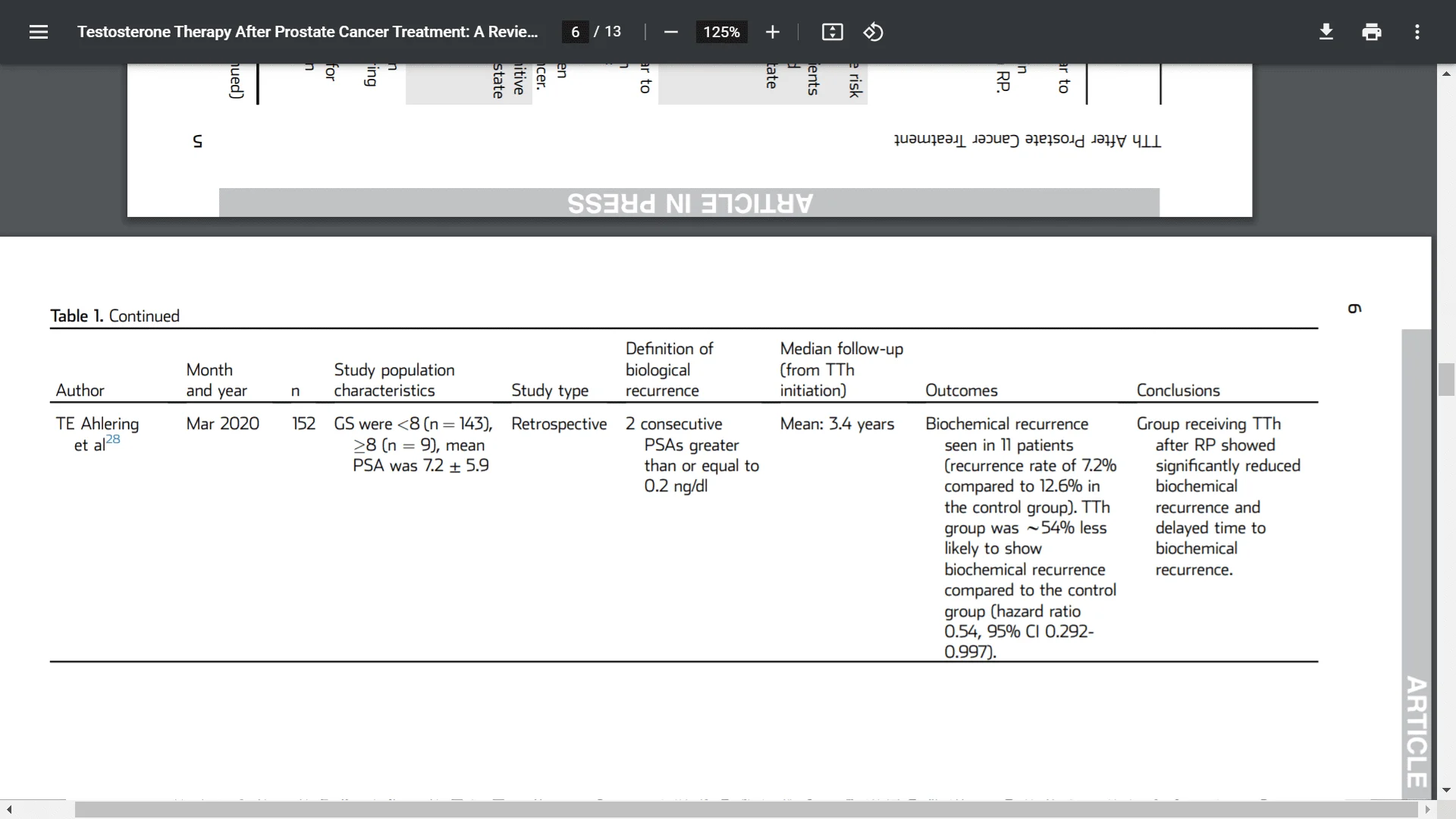Select the '152' sample size cell
Viewport: 1456px width, 819px height.
303,423
